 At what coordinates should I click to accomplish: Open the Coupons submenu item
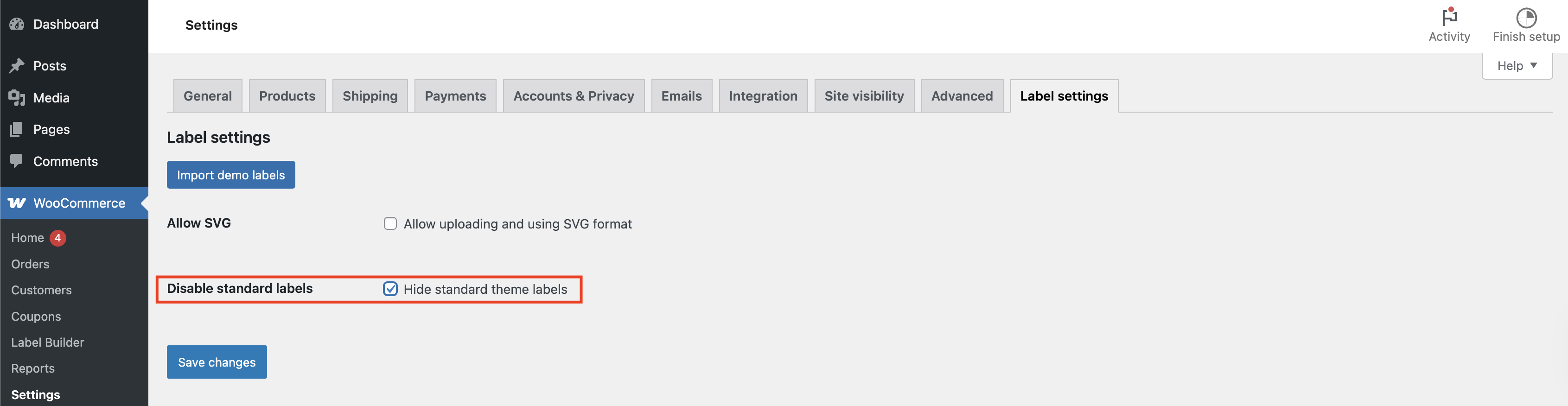(x=36, y=316)
